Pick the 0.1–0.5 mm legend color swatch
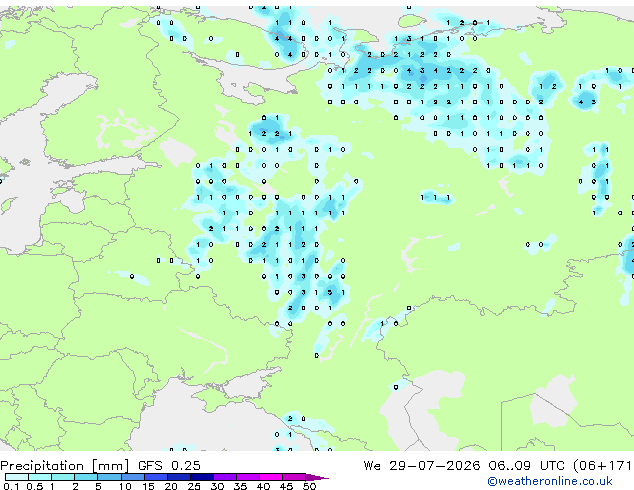634x490 pixels. click(x=17, y=477)
